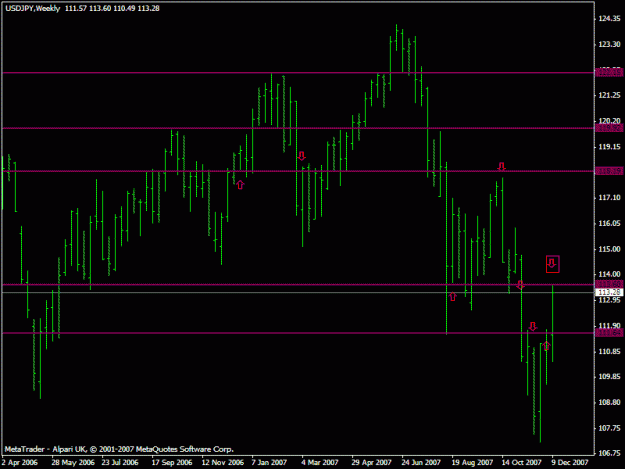Click the 124.35 price scale label

click(609, 18)
